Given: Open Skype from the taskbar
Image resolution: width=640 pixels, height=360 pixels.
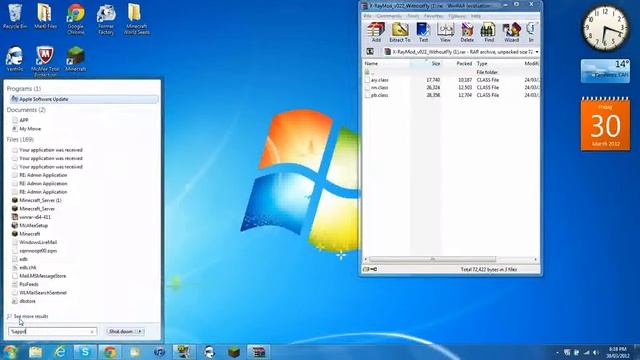Looking at the screenshot, I should 85,351.
